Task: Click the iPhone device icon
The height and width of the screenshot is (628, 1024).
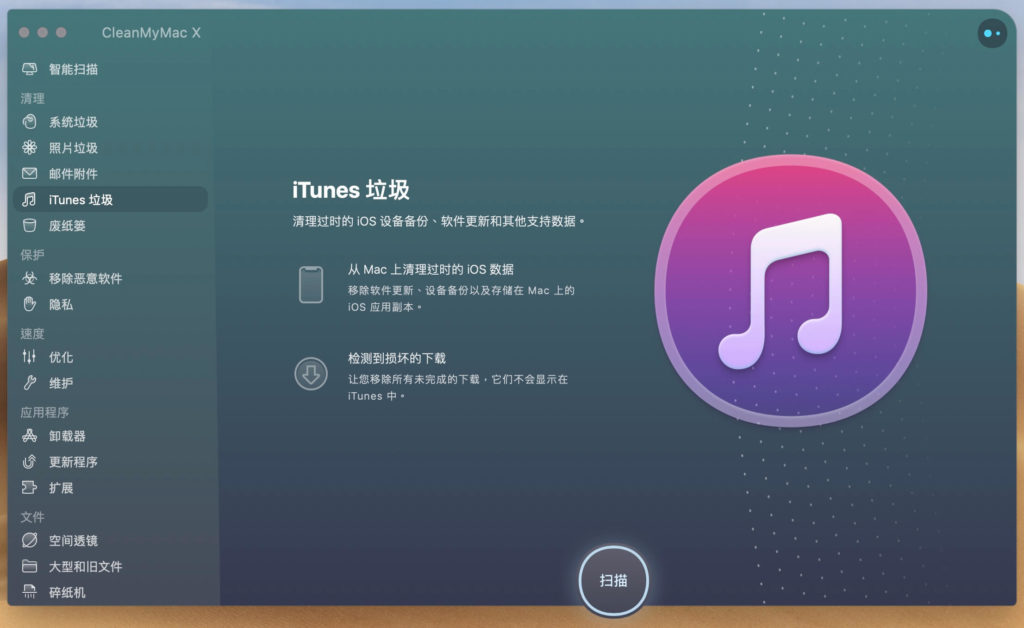Action: [x=311, y=285]
